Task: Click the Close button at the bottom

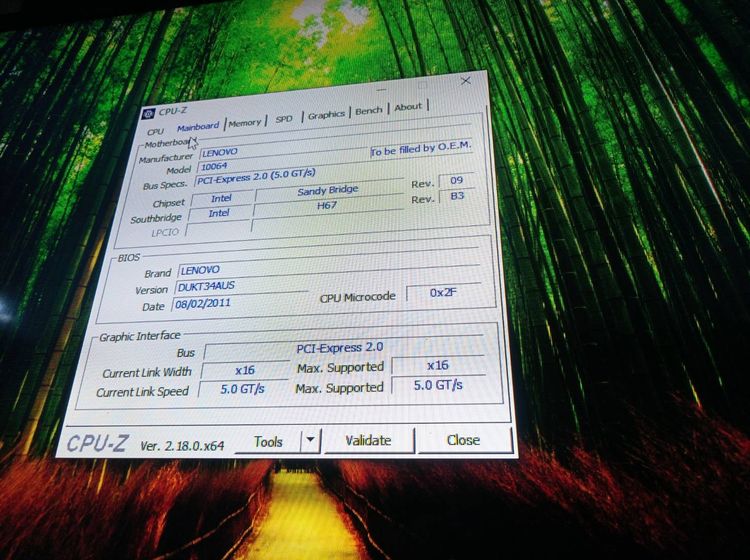Action: pos(463,439)
